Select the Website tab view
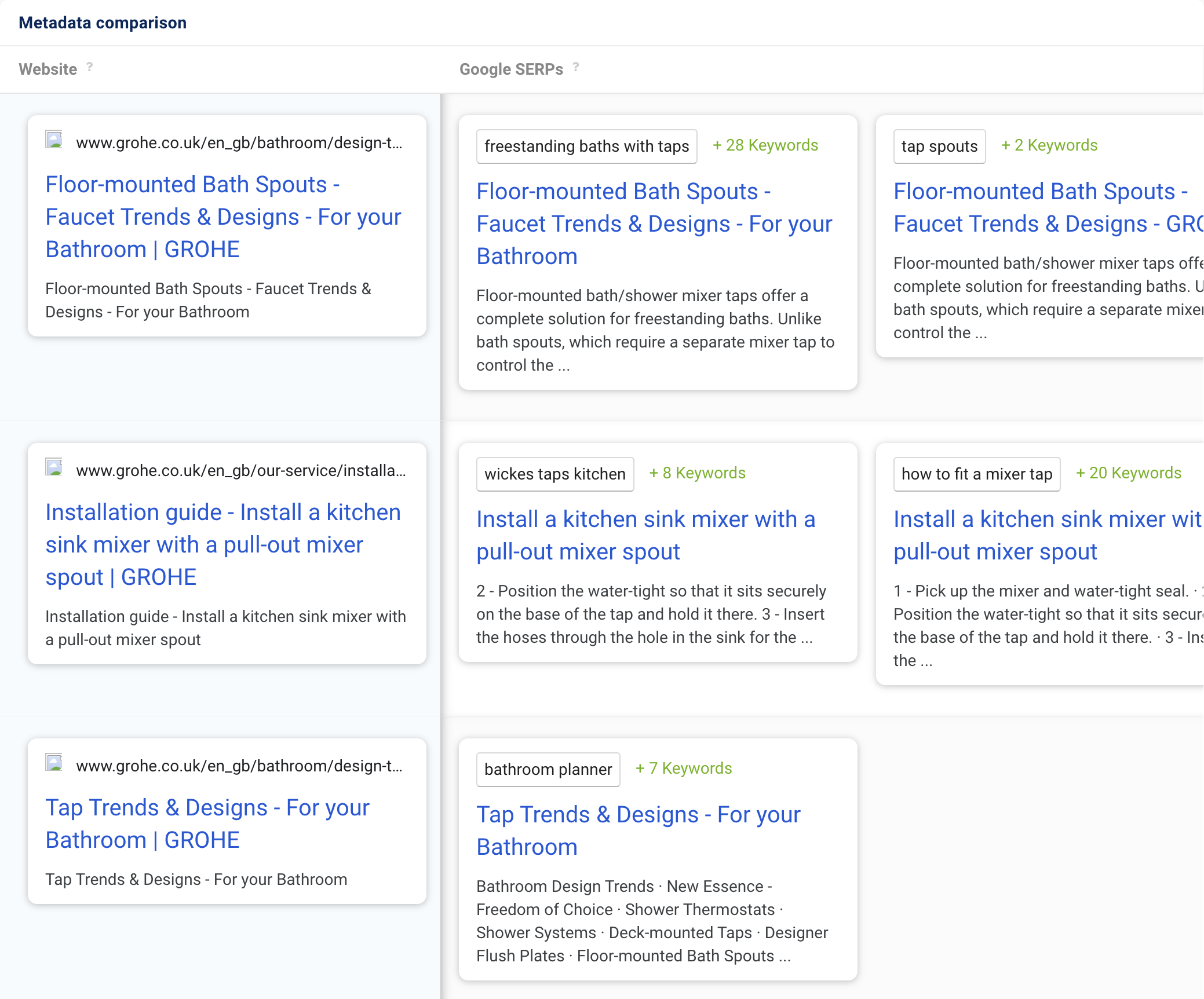Screen dimensions: 1204x999 click(x=48, y=68)
